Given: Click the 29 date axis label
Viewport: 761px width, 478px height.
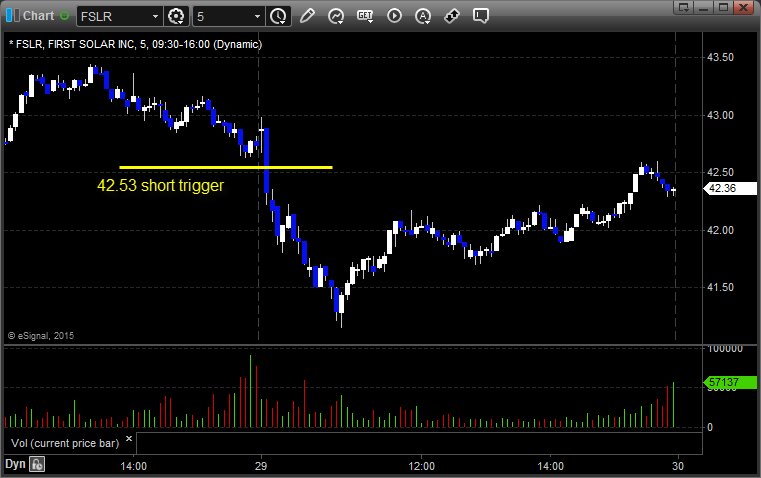Looking at the screenshot, I should (261, 466).
